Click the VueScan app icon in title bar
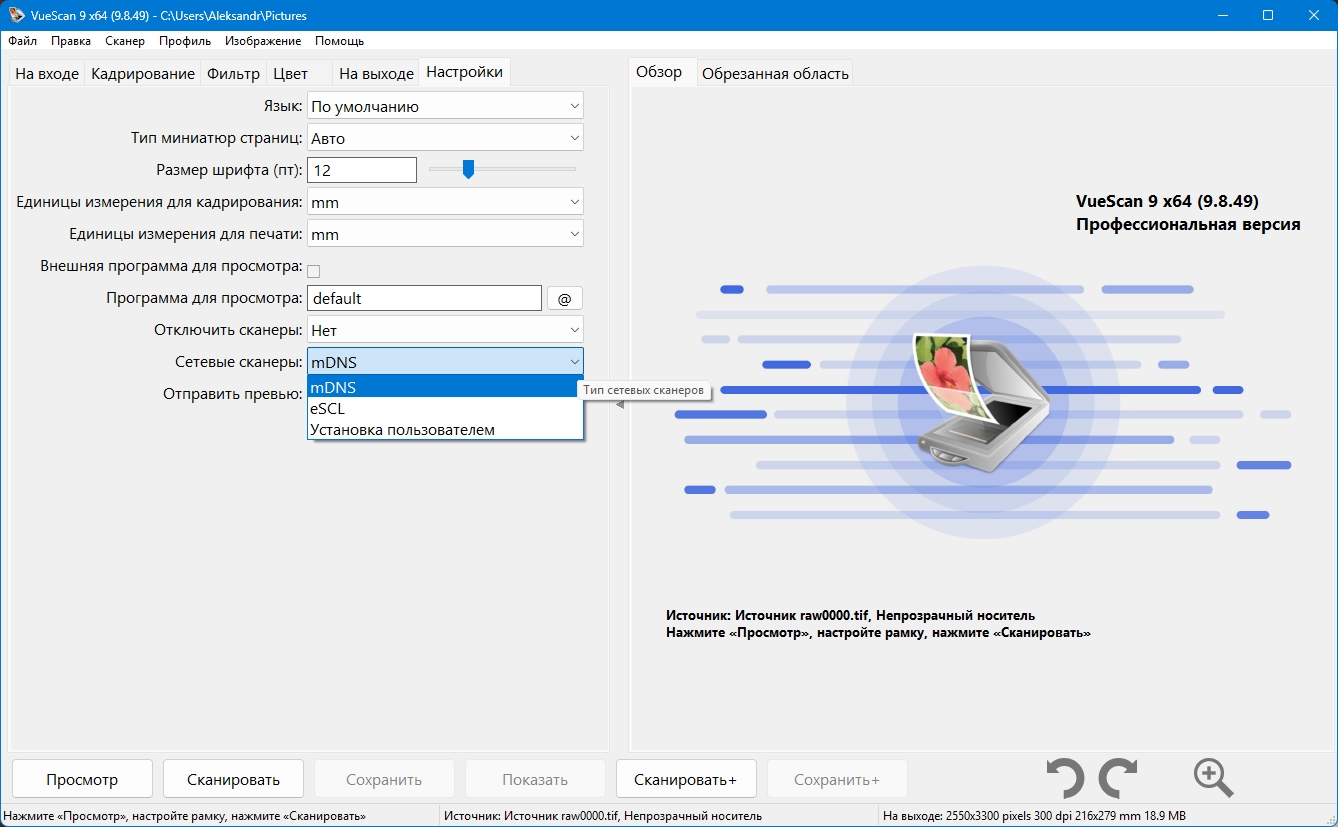 click(x=16, y=15)
